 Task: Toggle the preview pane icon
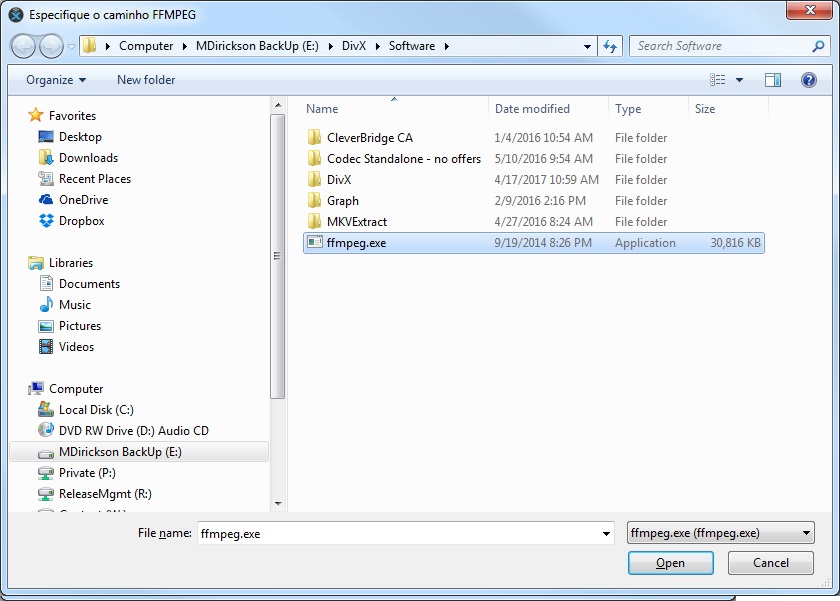pyautogui.click(x=773, y=80)
